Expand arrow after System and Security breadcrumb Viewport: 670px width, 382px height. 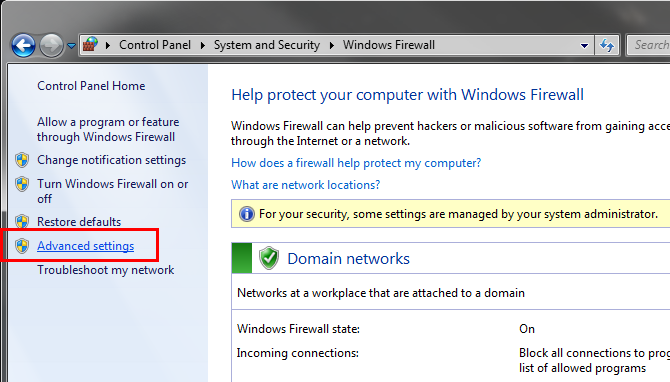332,45
